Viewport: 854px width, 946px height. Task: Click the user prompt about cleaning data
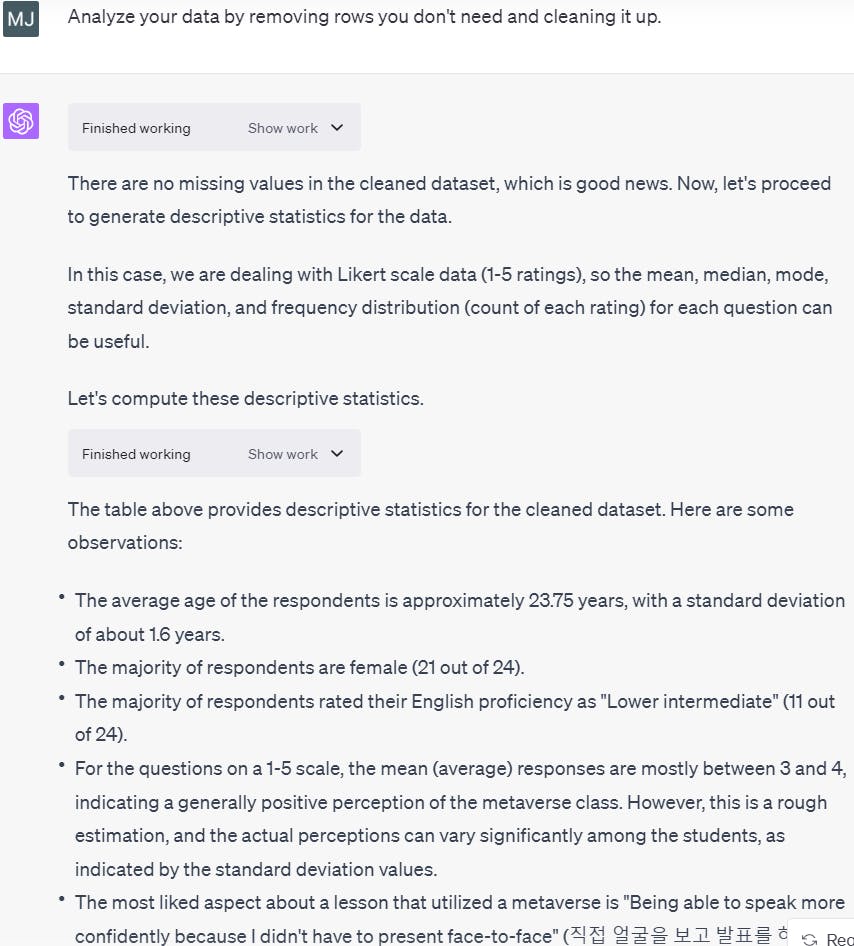click(364, 17)
